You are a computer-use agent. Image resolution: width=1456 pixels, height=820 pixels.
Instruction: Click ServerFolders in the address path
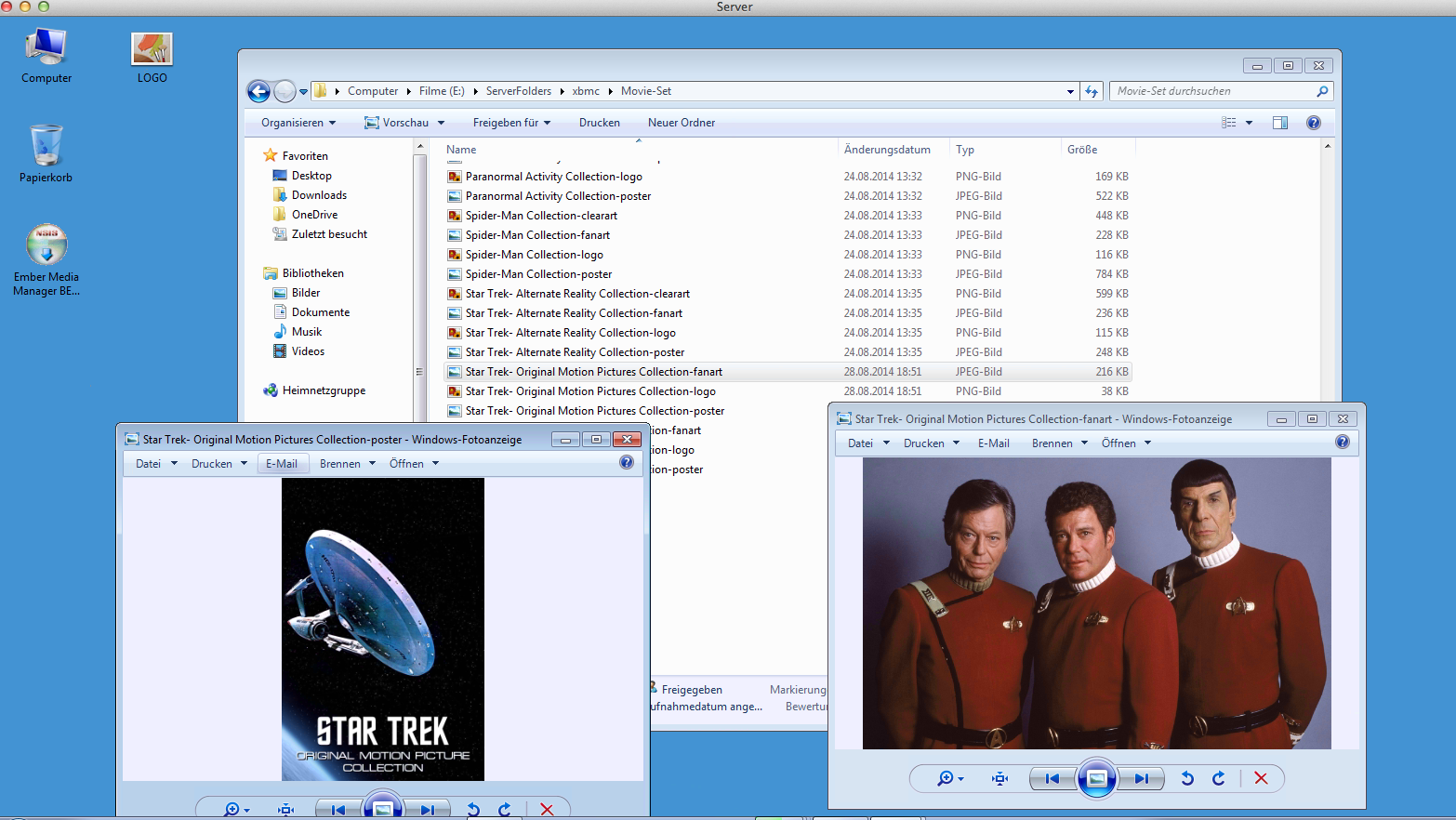click(x=519, y=91)
